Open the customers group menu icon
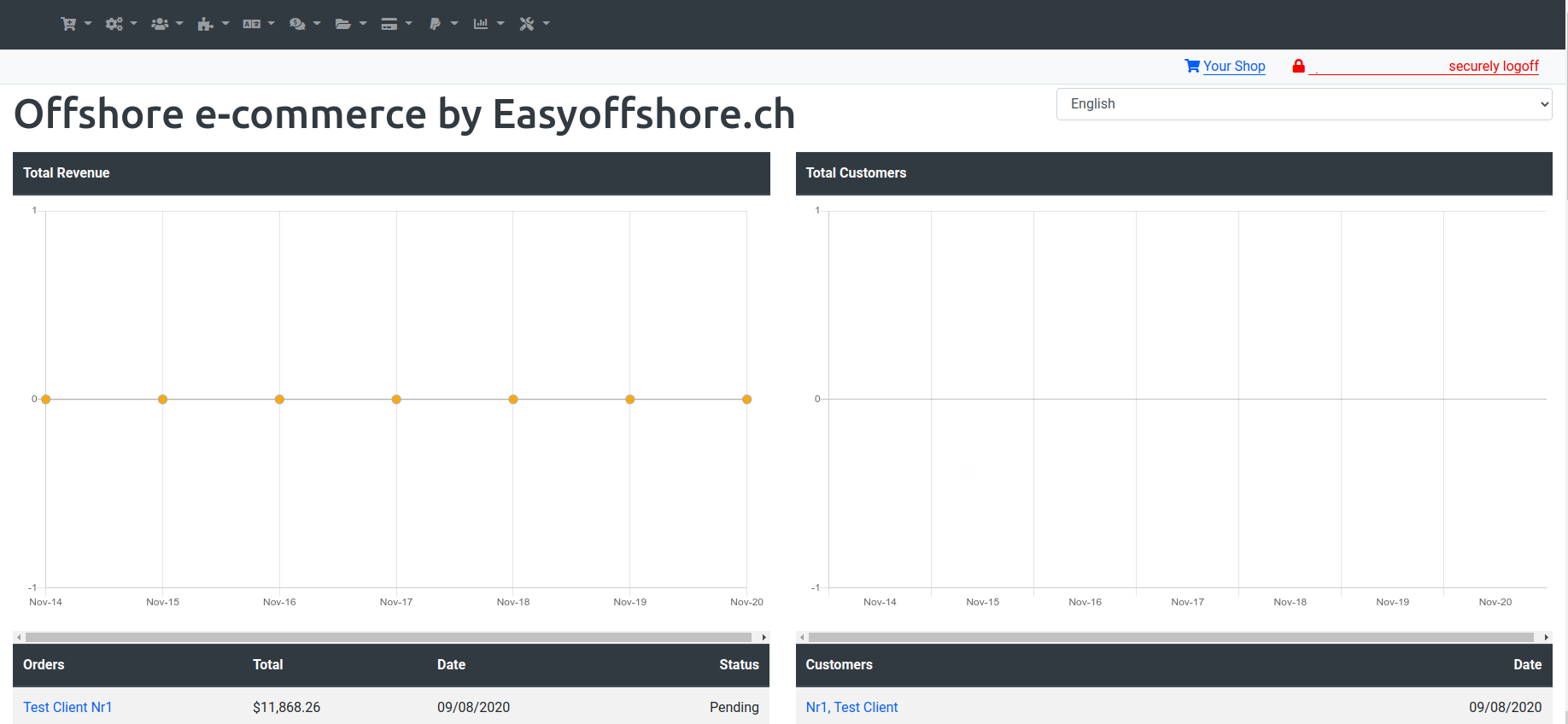The width and height of the screenshot is (1568, 724). coord(167,24)
